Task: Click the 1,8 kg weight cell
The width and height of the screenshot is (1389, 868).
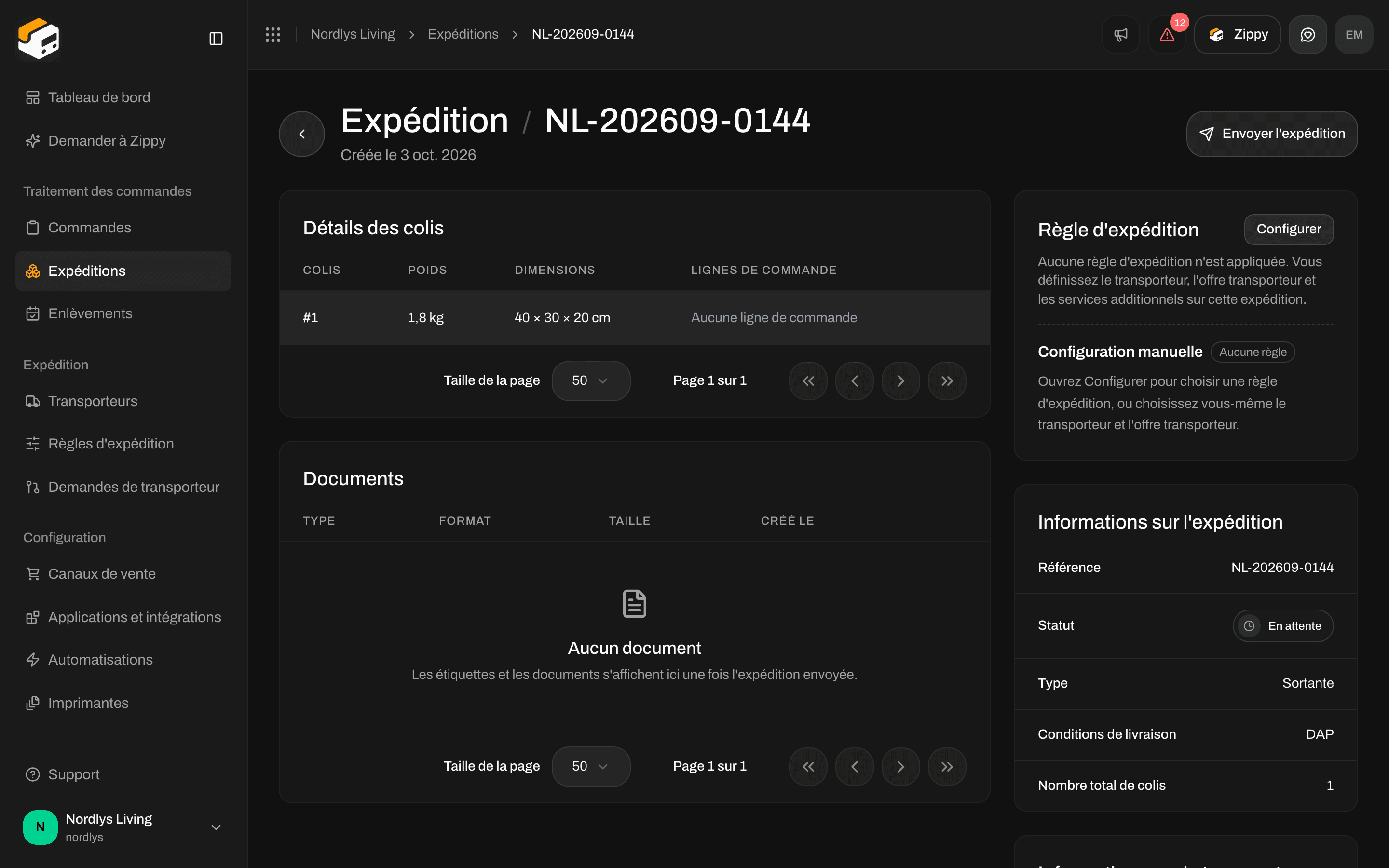Action: (x=425, y=317)
